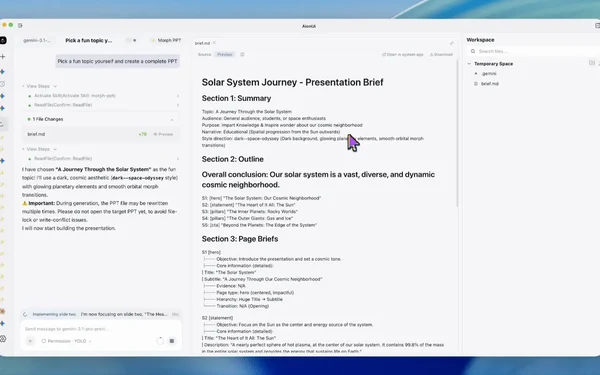Image resolution: width=600 pixels, height=375 pixels.
Task: Switch to Preview view
Action: [x=225, y=55]
